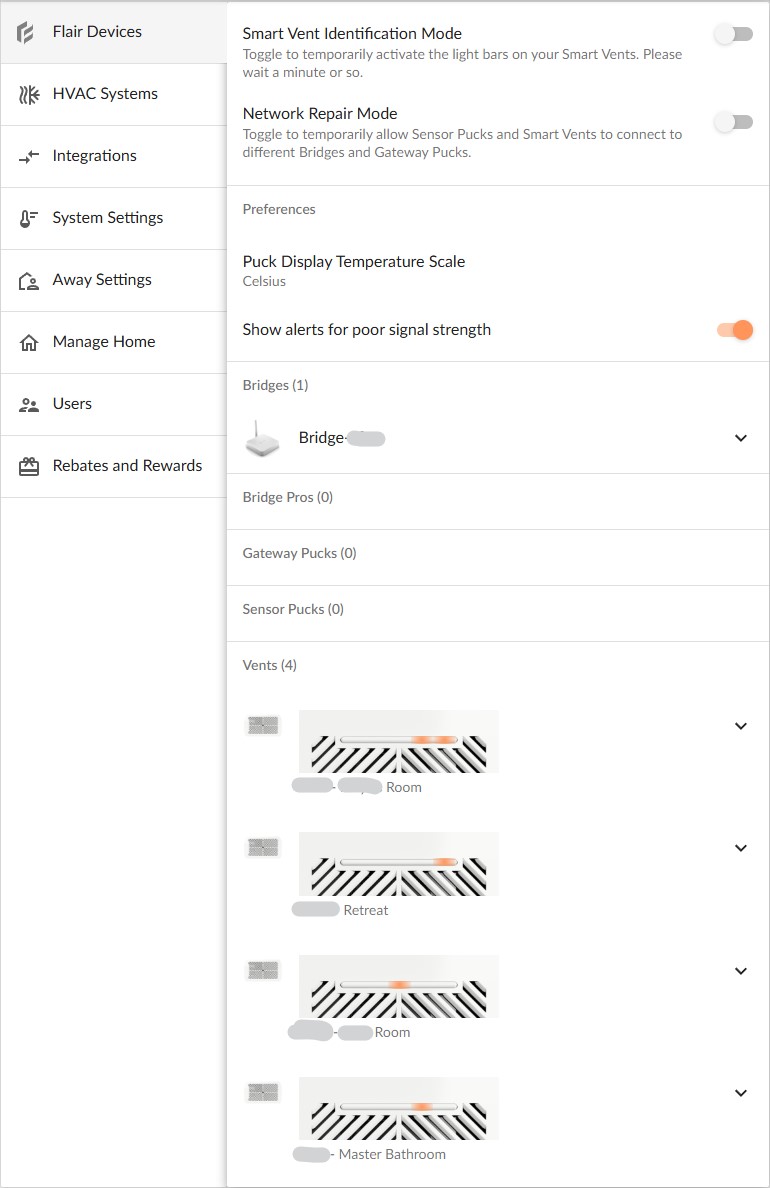Click the Bridge device thumbnail image

pos(263,438)
